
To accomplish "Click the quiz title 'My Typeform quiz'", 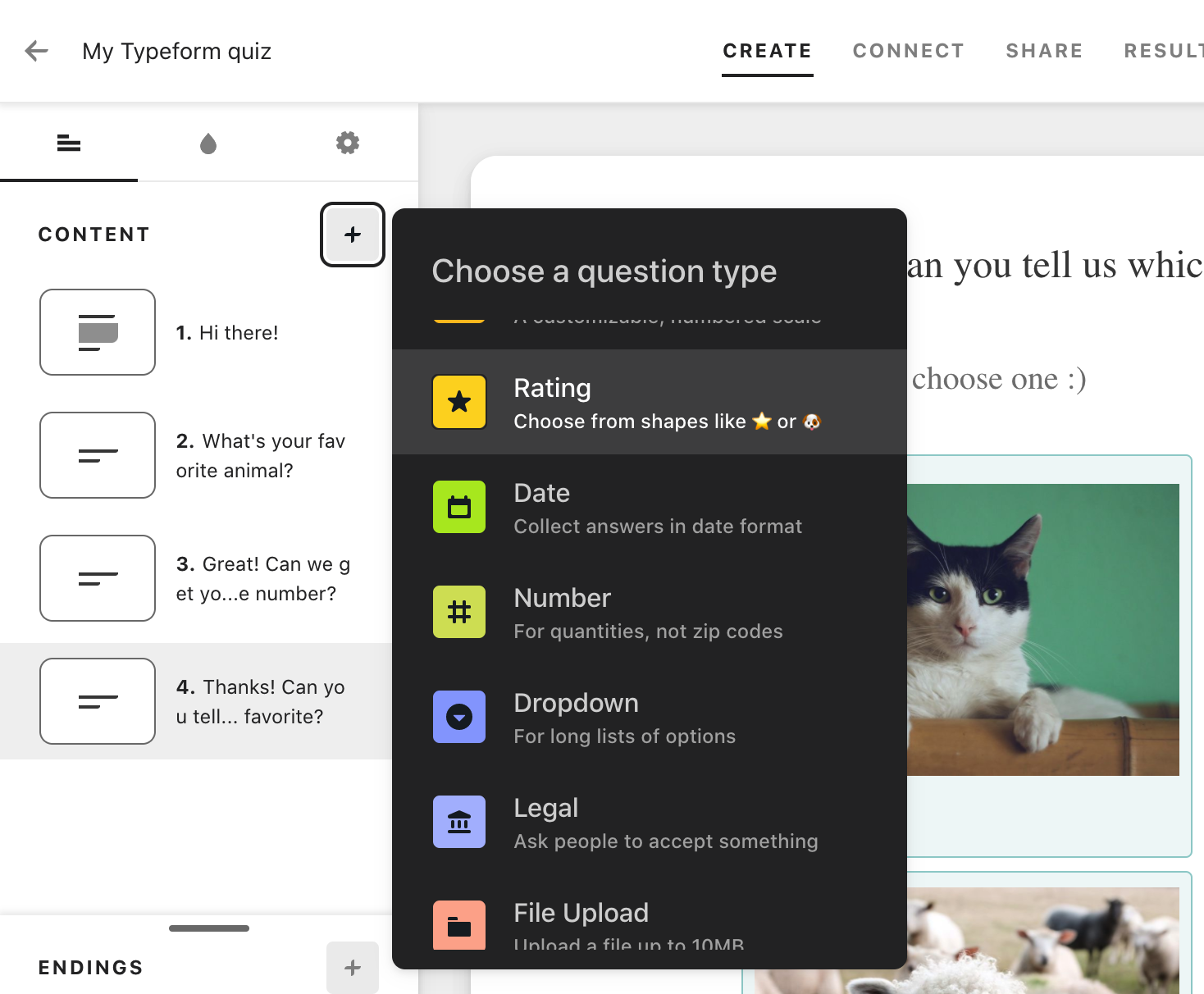I will point(176,51).
